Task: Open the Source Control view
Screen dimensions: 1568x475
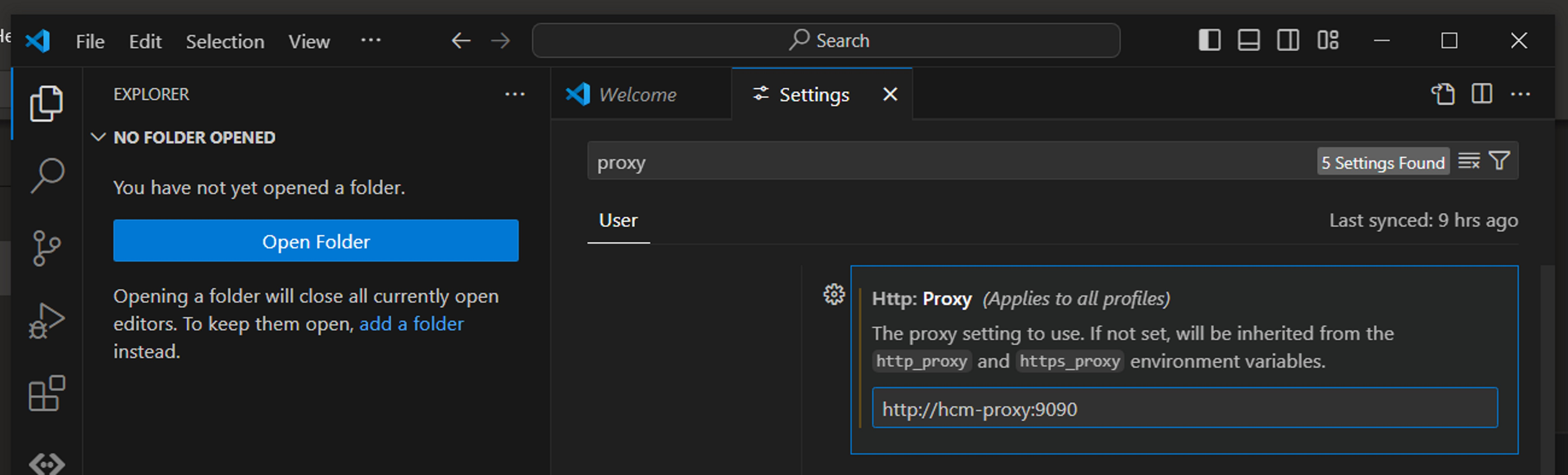Action: [47, 248]
